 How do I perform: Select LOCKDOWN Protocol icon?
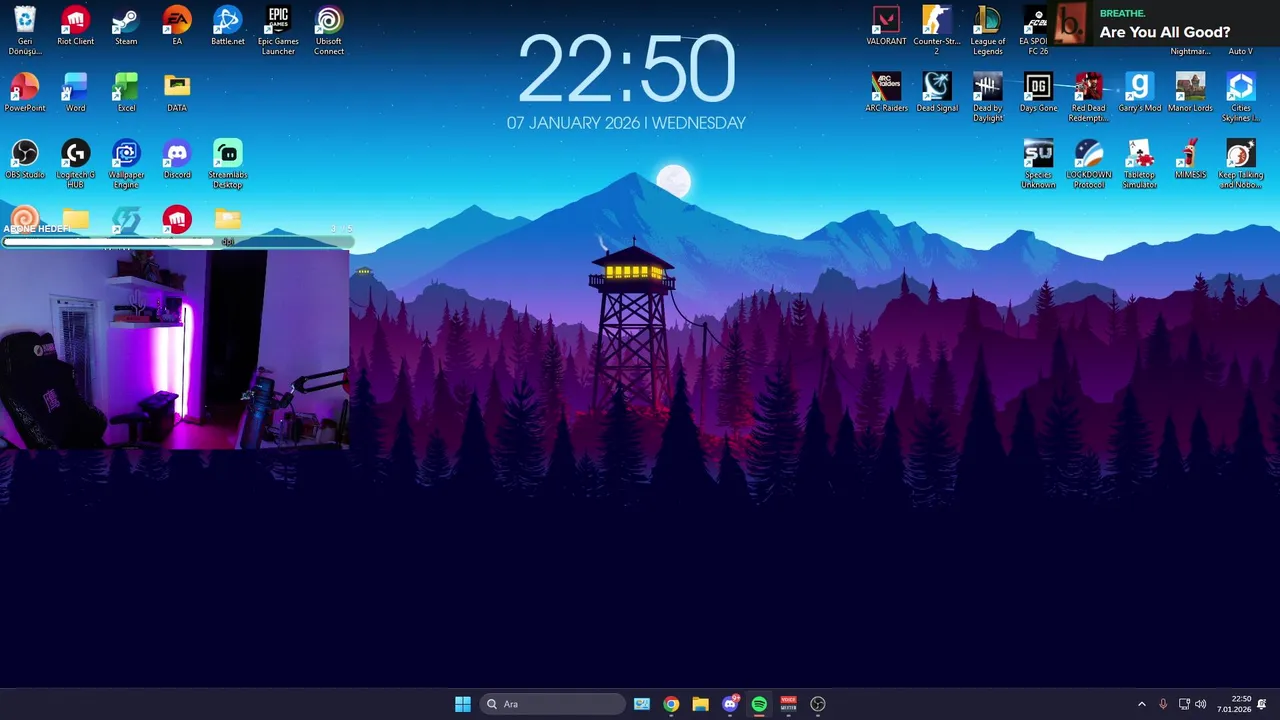click(x=1089, y=164)
